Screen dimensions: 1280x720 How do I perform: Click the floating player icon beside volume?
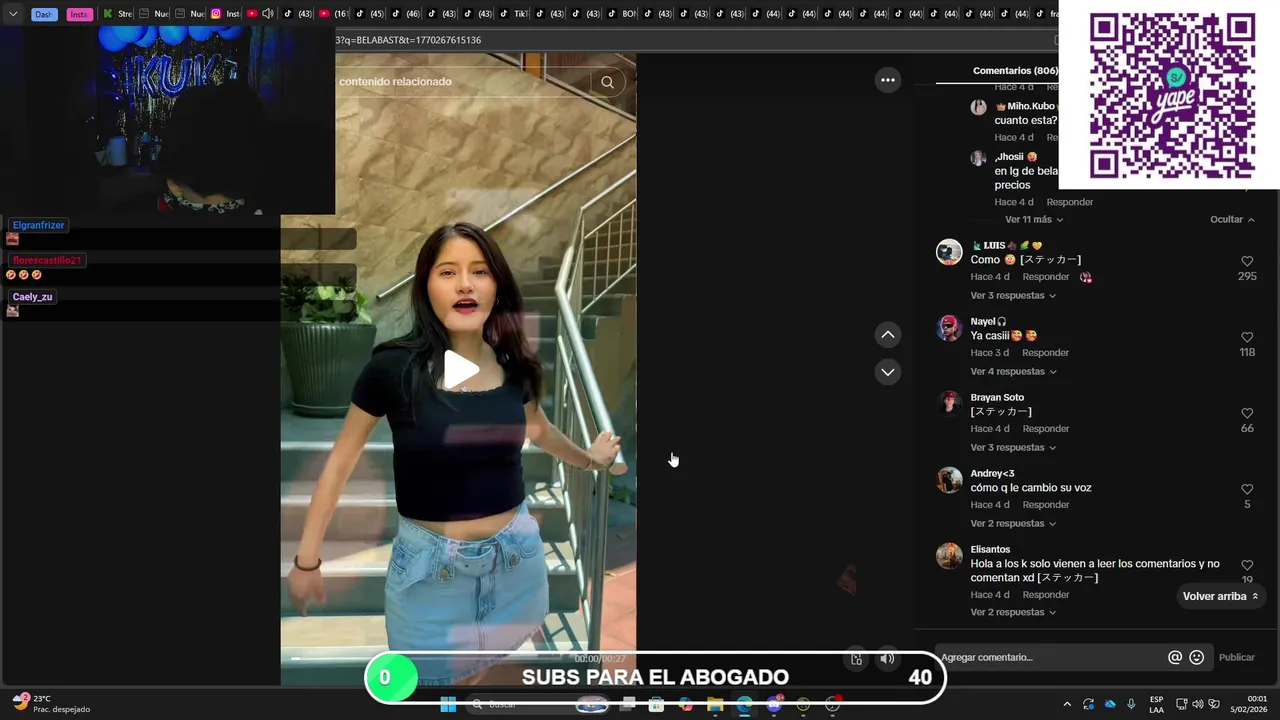coord(857,659)
